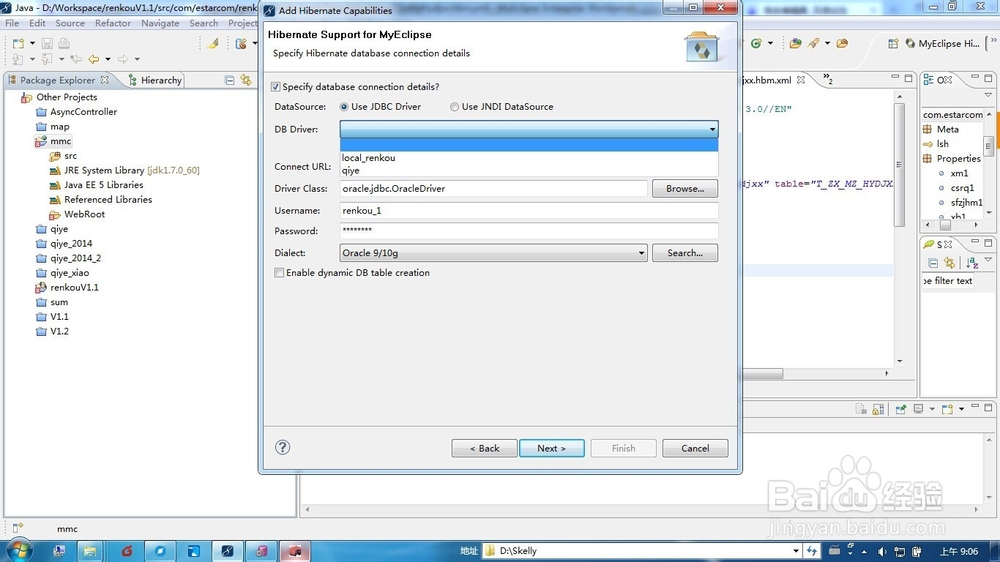Click the back navigation arrow in toolbar
The width and height of the screenshot is (1000, 562).
(94, 59)
